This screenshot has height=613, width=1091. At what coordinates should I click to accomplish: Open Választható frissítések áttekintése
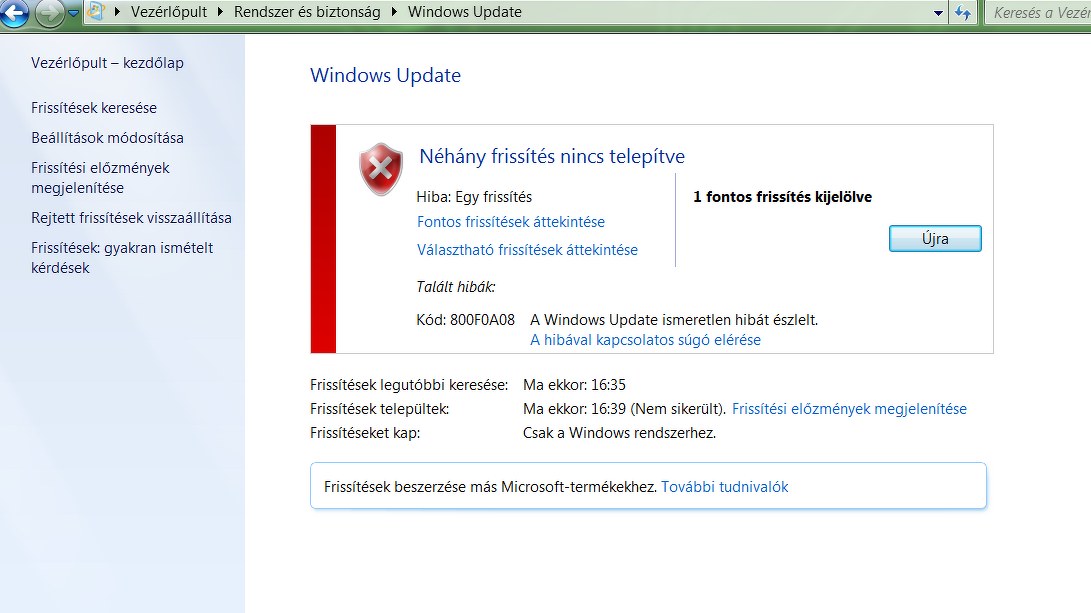pos(527,250)
